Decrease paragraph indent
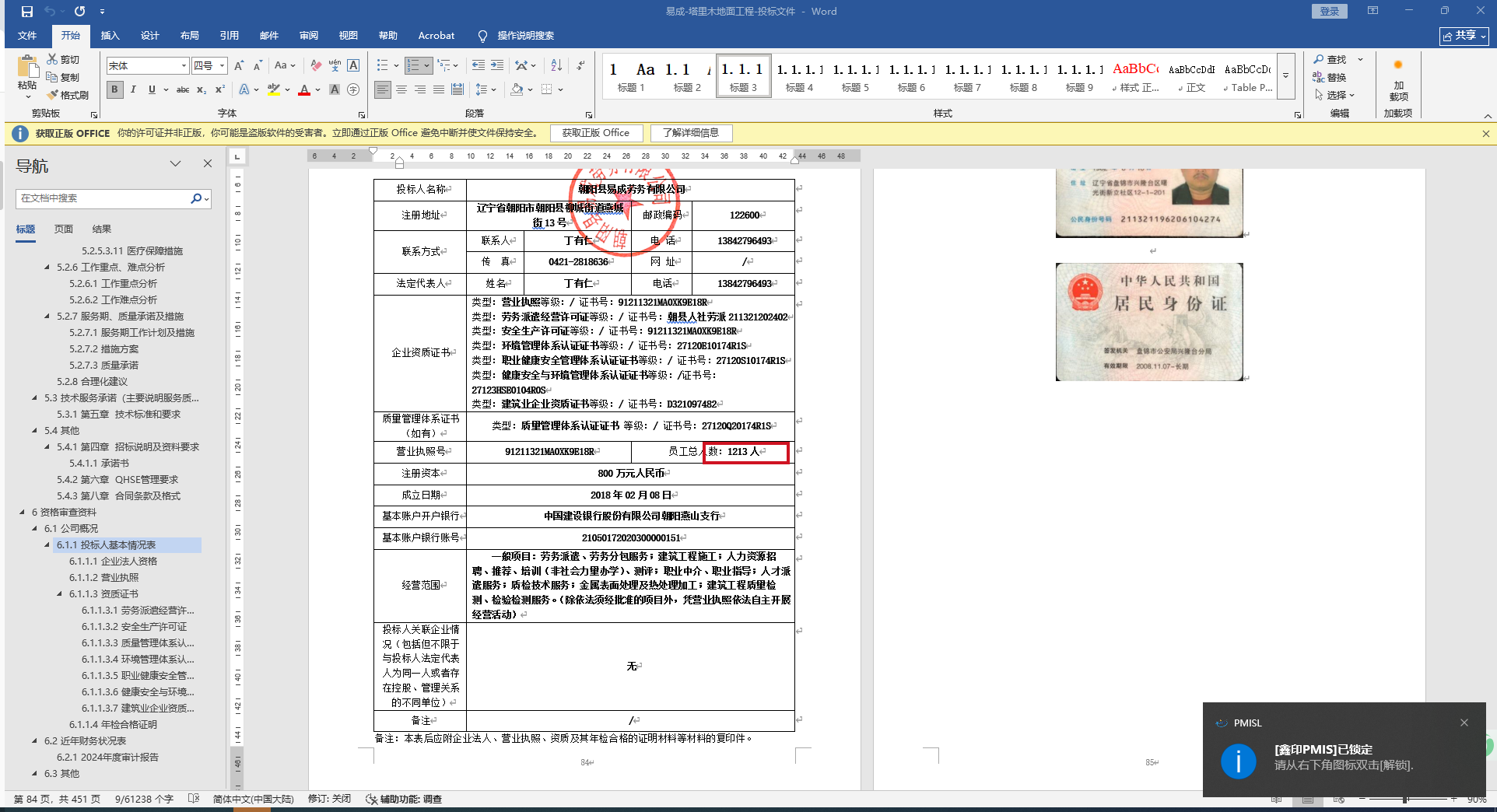 coord(478,65)
